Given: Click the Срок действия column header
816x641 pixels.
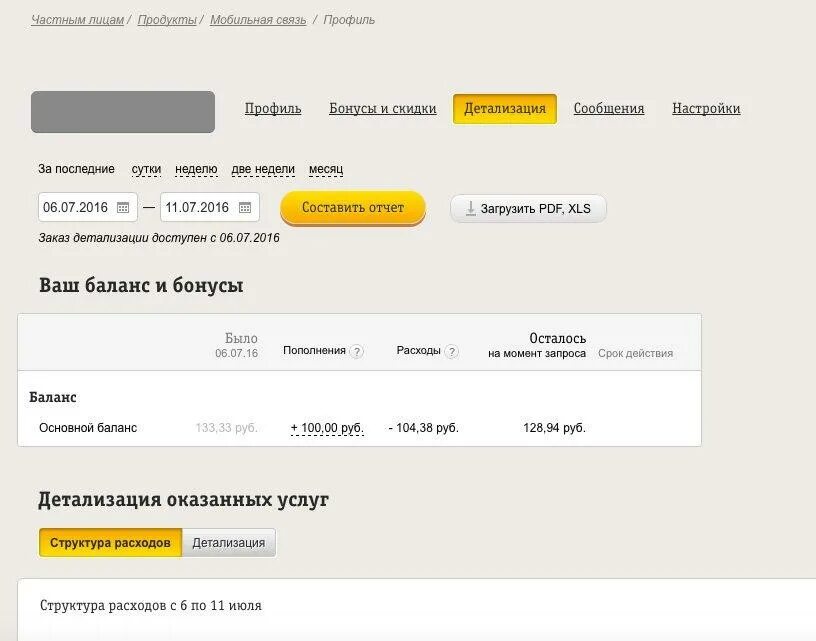Looking at the screenshot, I should click(635, 353).
